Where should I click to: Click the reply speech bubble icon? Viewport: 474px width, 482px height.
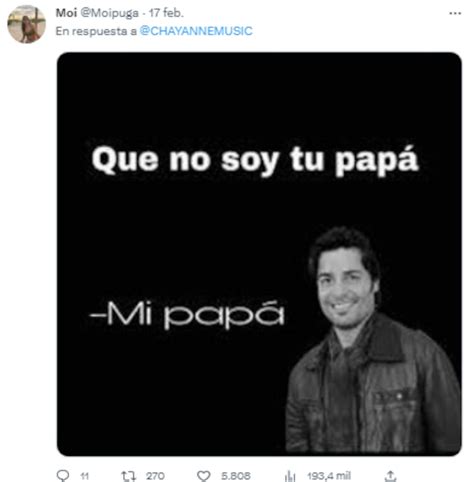click(x=63, y=475)
